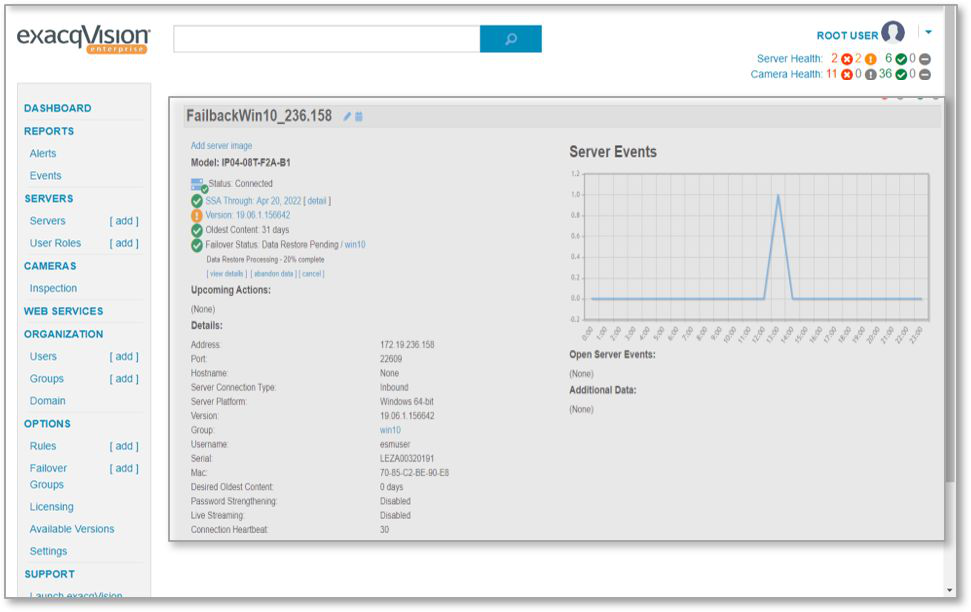
Task: Click the gray Camera Health warning icon
Action: (x=870, y=74)
